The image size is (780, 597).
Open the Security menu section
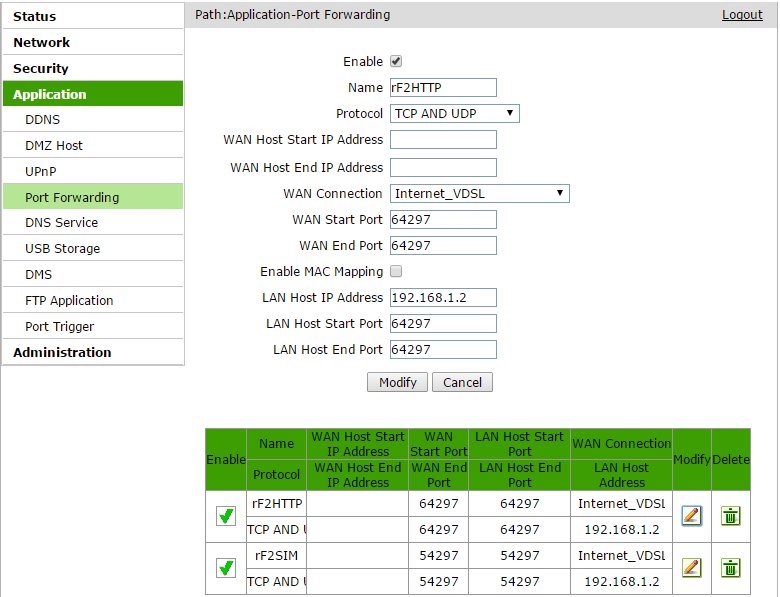click(41, 68)
